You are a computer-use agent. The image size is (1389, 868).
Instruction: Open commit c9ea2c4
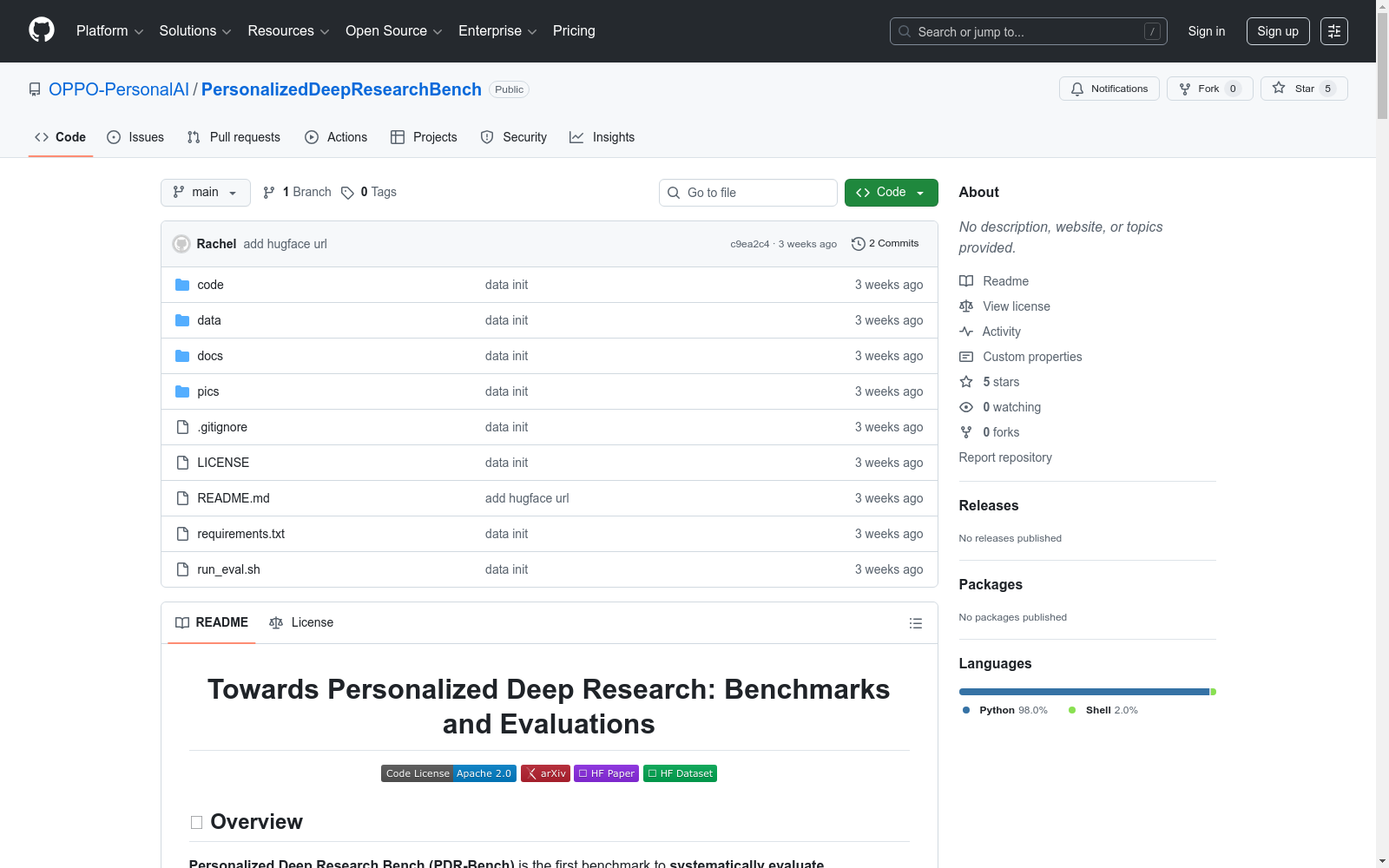point(750,244)
